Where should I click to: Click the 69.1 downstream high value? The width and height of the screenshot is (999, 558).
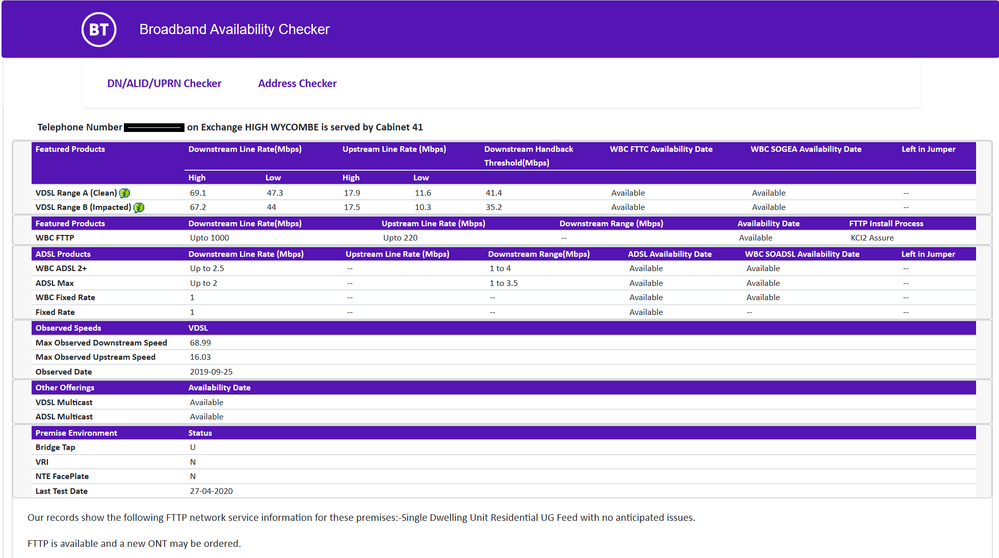coord(198,193)
